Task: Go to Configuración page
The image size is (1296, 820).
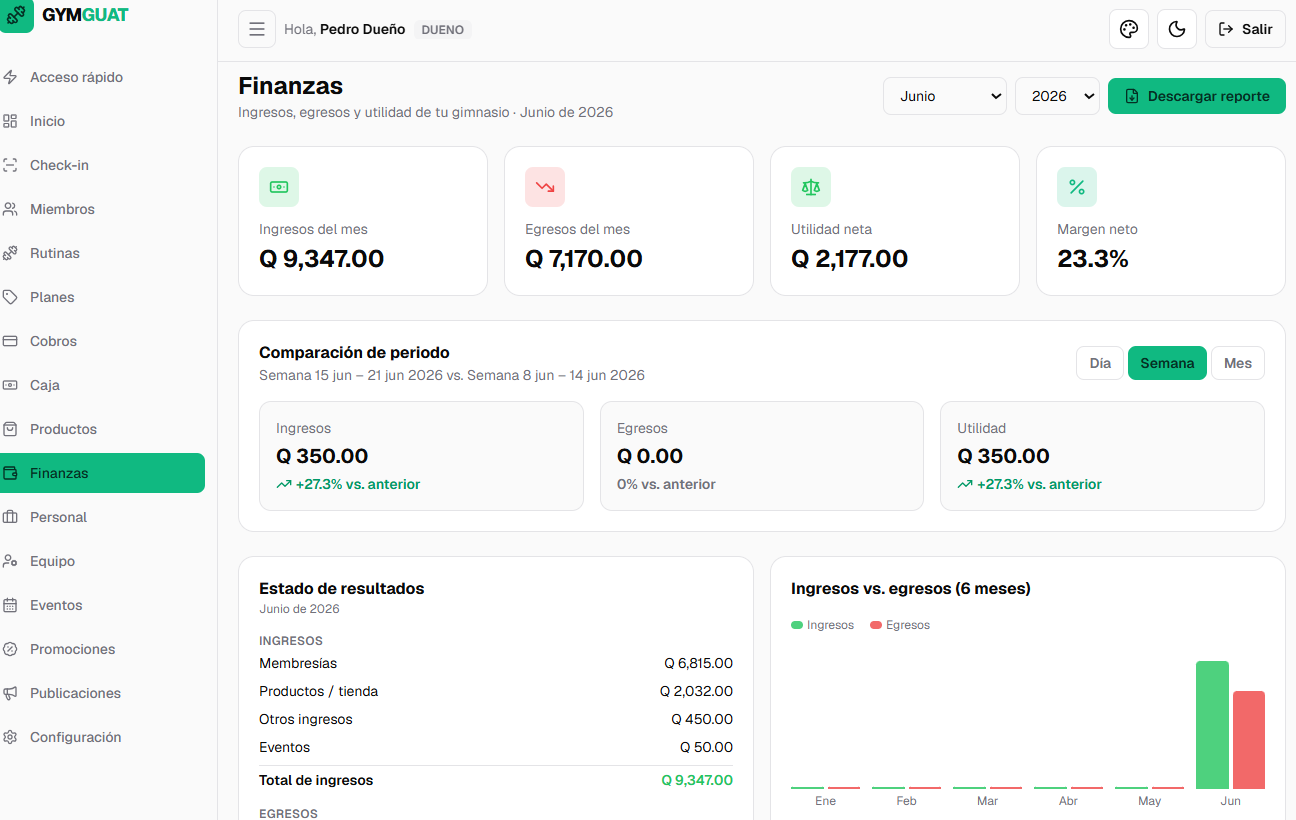Action: [x=100, y=737]
